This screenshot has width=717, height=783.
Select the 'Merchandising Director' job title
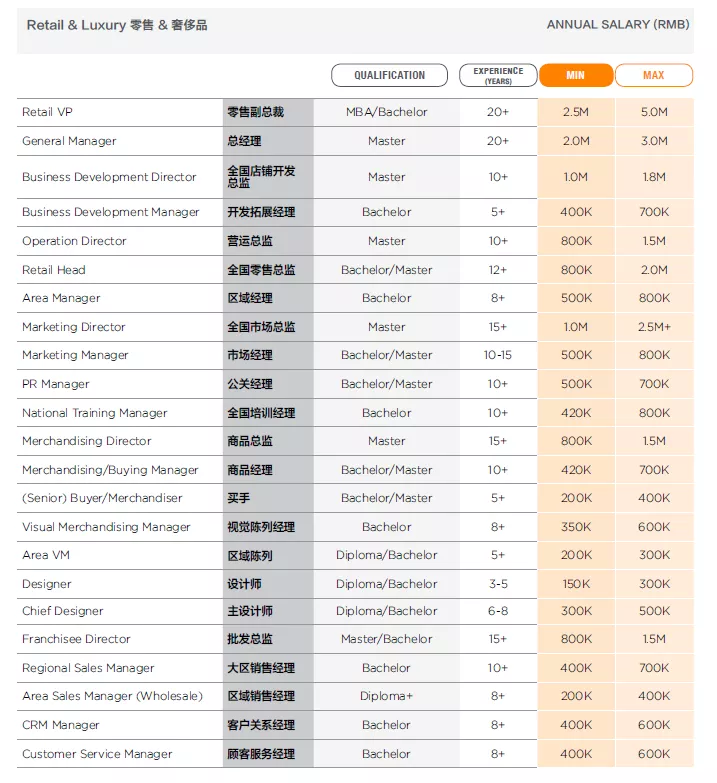tap(86, 441)
